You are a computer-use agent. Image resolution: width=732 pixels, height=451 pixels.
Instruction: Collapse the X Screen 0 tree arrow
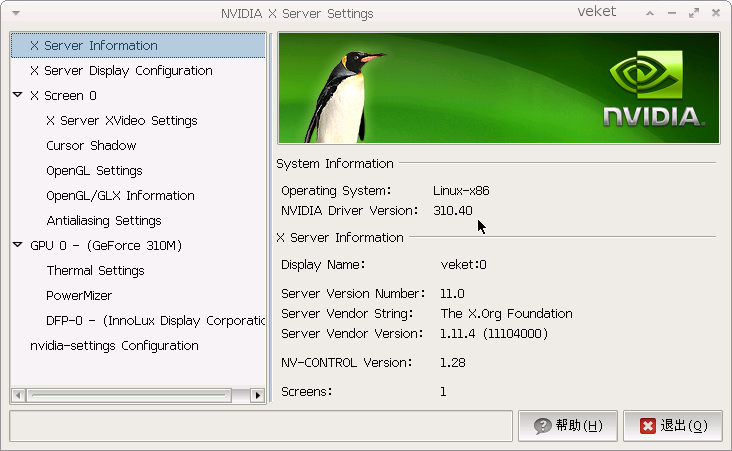(18, 95)
